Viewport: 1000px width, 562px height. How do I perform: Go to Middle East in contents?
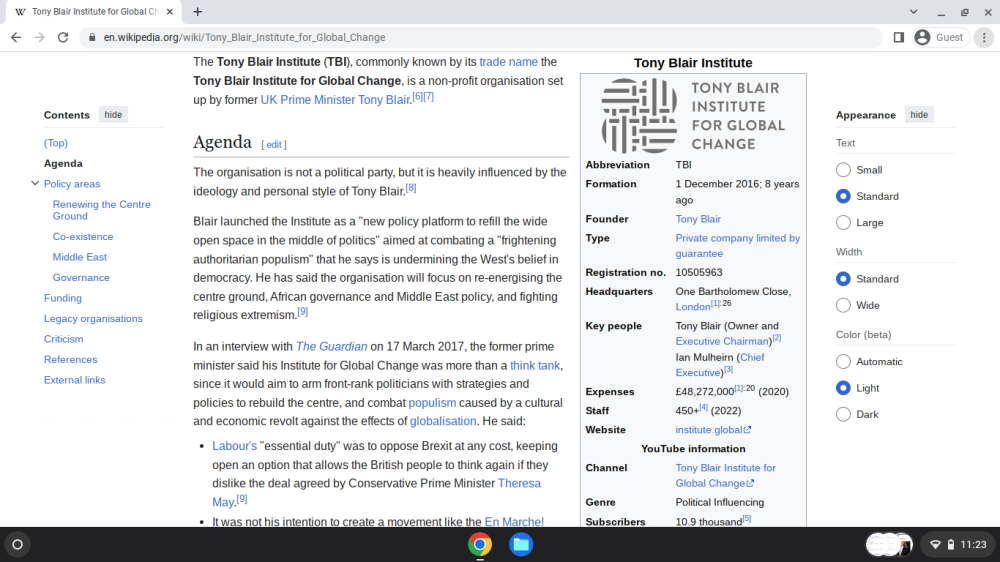pyautogui.click(x=80, y=257)
